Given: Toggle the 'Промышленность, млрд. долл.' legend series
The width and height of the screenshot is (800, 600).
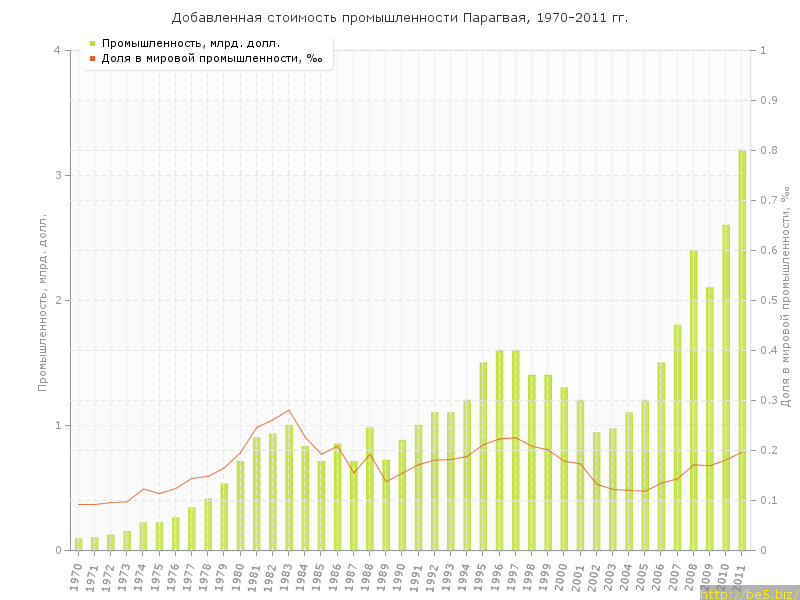Looking at the screenshot, I should (x=190, y=43).
